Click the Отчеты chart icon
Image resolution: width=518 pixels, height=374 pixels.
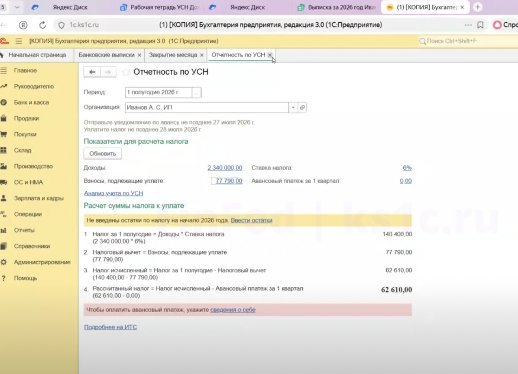(x=3, y=230)
